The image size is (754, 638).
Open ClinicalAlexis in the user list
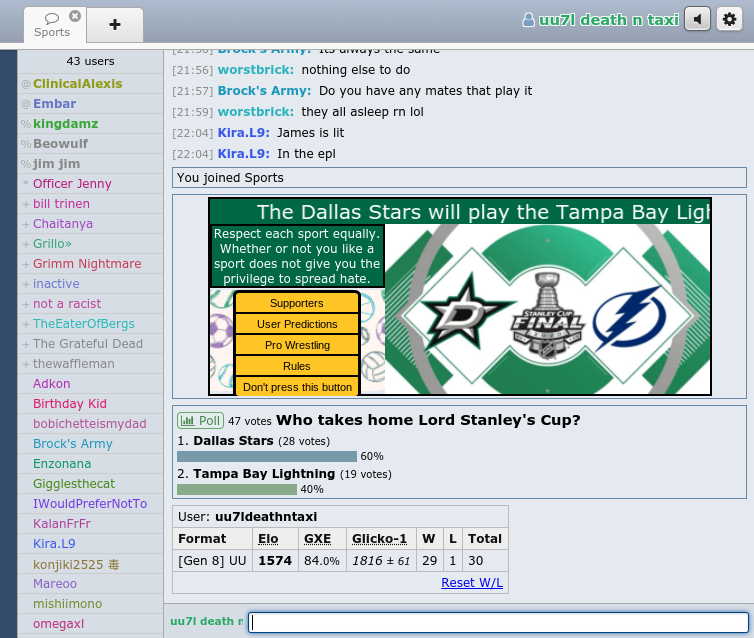click(x=77, y=84)
